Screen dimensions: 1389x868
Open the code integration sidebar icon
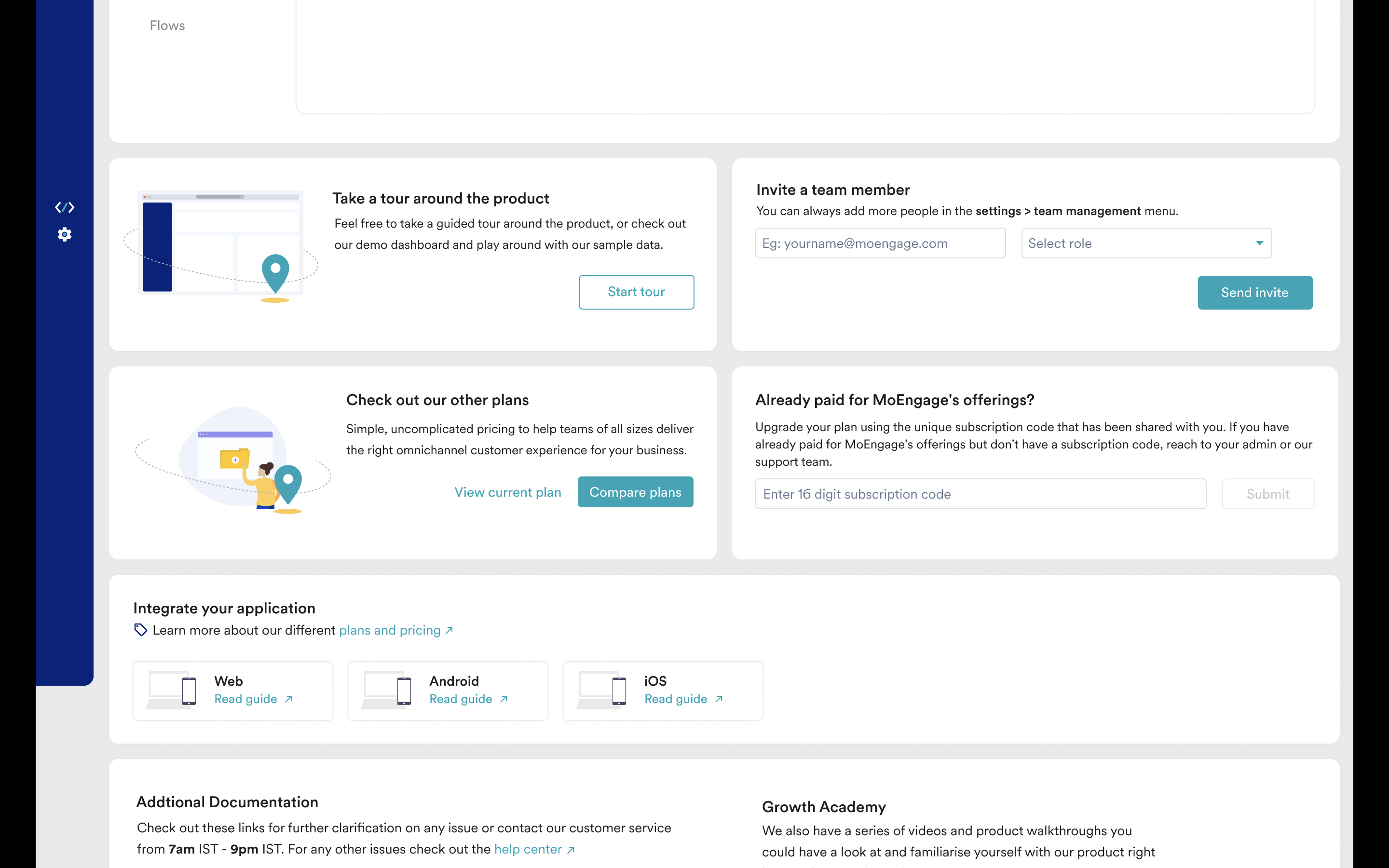pyautogui.click(x=64, y=207)
